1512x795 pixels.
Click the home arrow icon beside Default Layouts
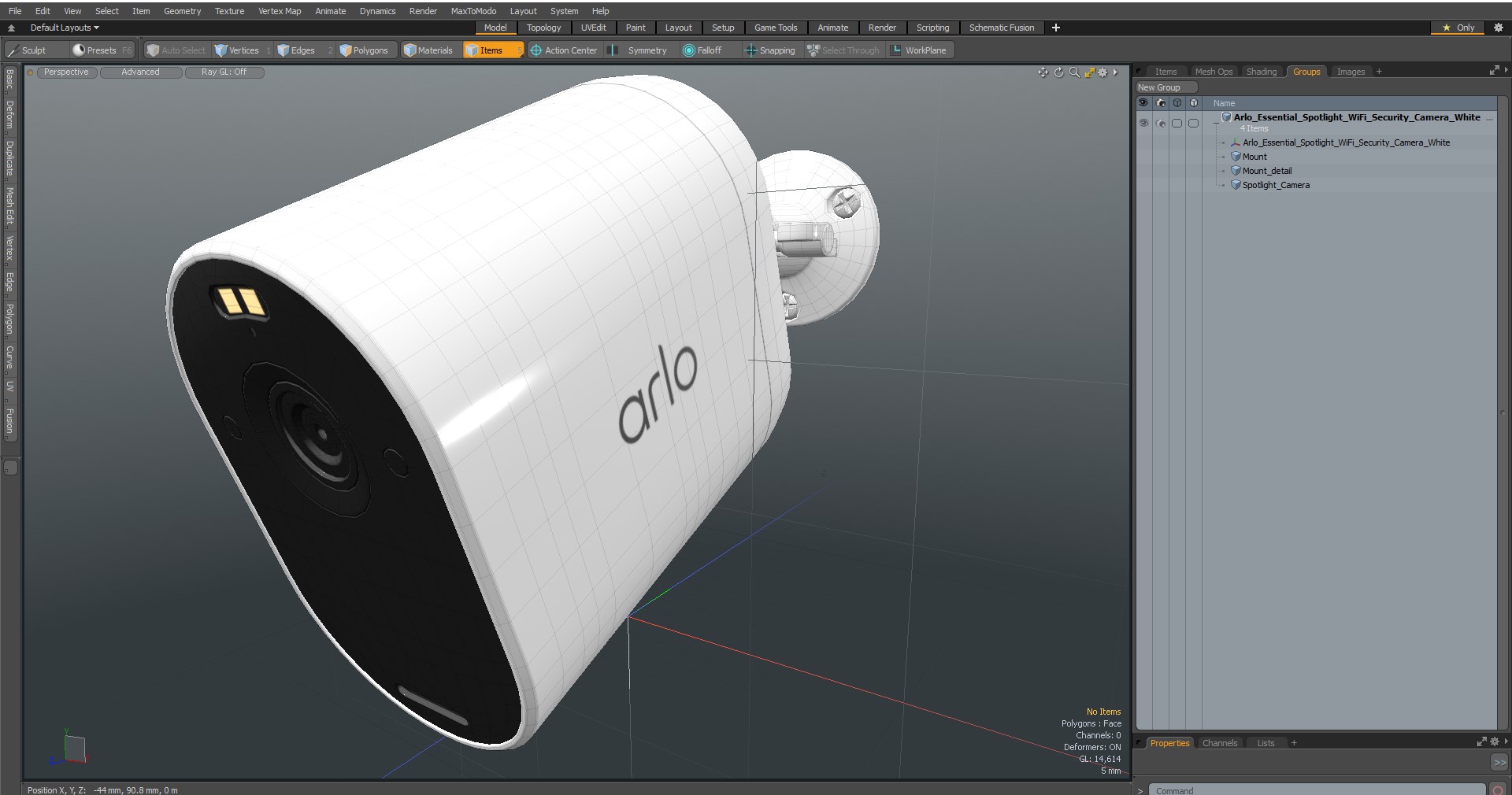(x=11, y=28)
